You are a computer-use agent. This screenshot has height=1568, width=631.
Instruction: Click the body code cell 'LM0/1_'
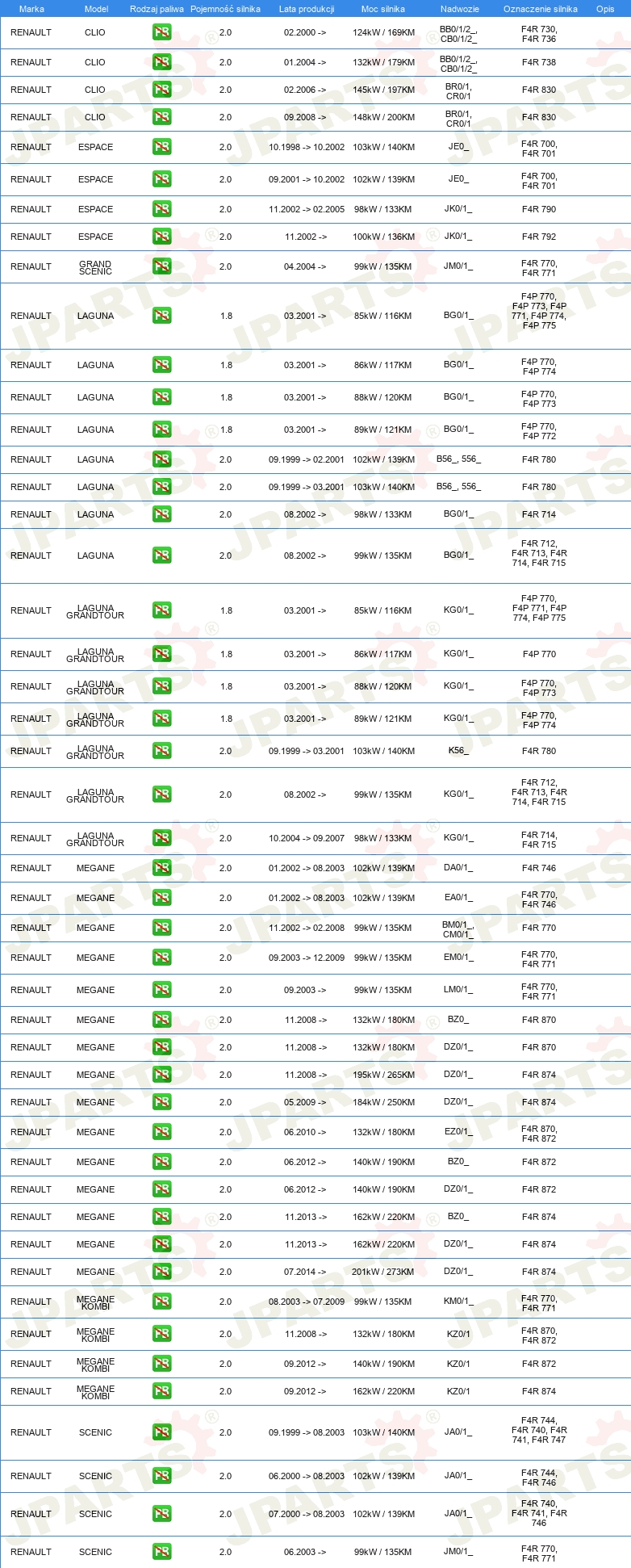pyautogui.click(x=458, y=990)
